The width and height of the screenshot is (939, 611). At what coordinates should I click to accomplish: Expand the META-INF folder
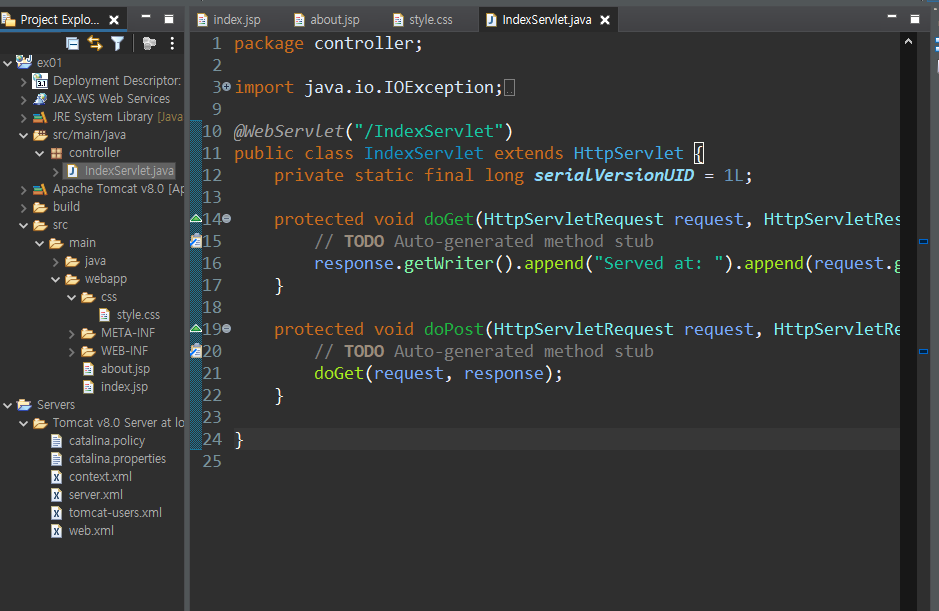click(72, 334)
